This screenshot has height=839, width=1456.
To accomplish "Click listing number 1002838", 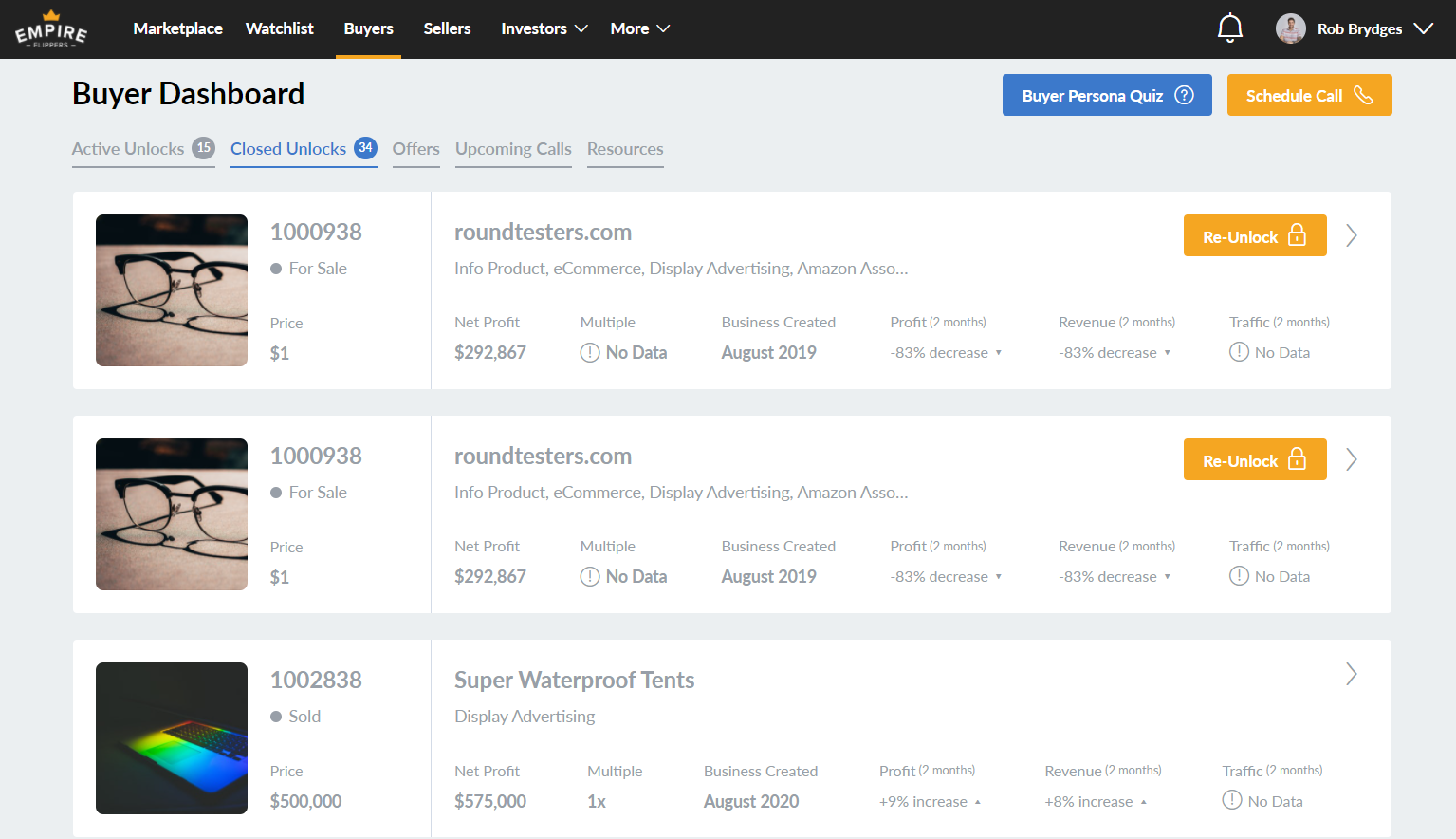I will tap(316, 680).
